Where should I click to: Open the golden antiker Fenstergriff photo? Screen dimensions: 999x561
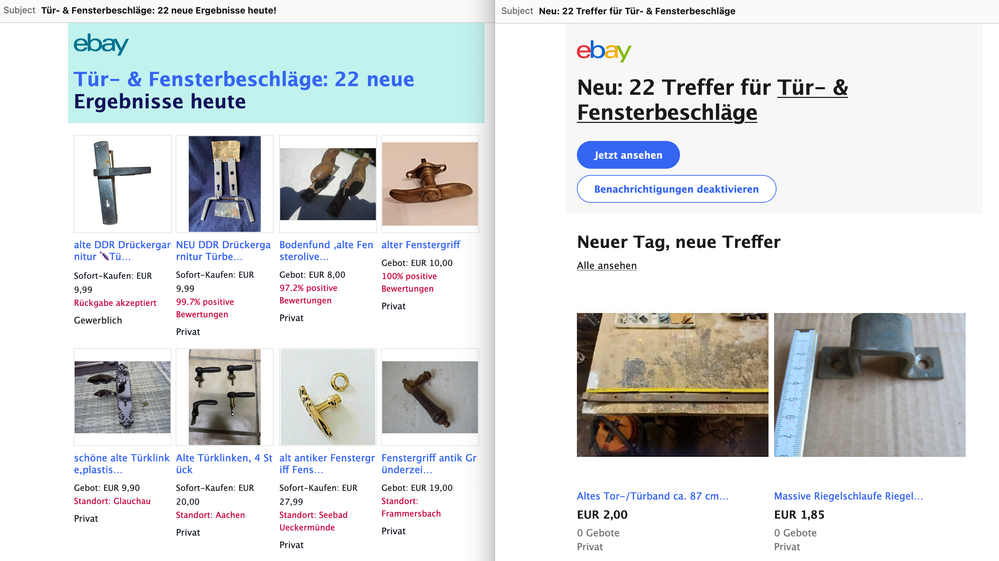point(327,397)
